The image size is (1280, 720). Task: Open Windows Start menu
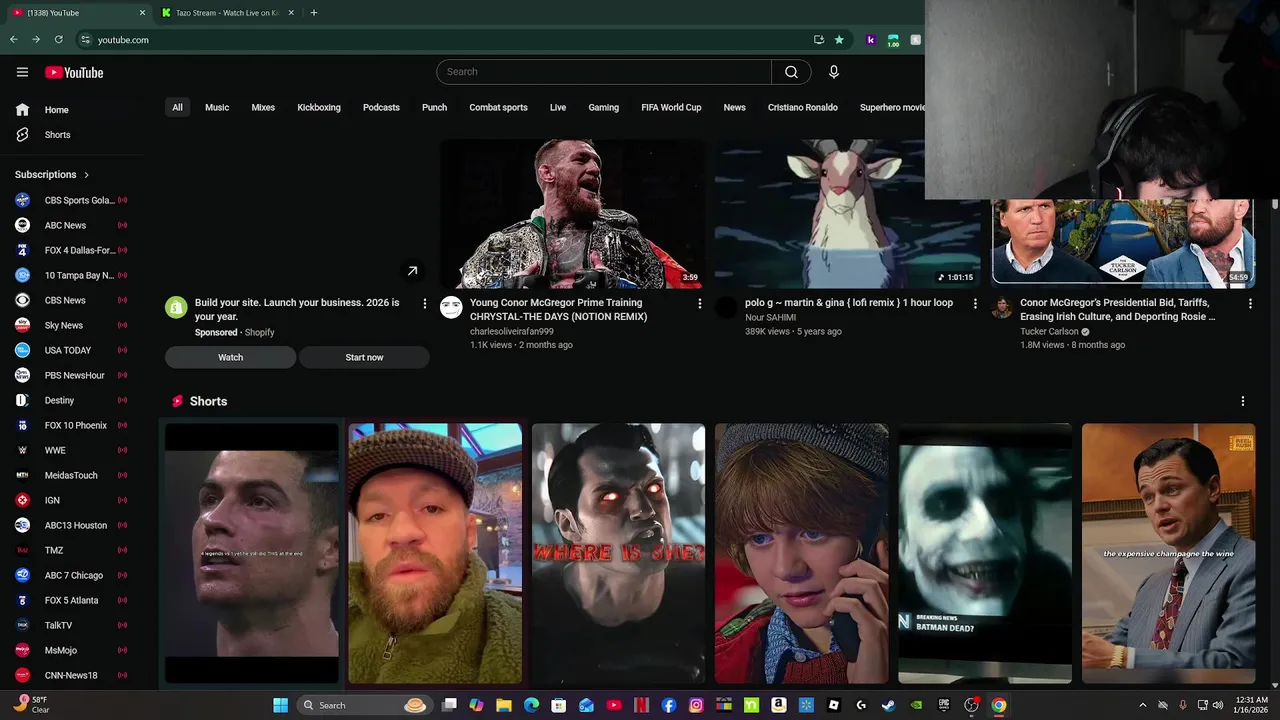pyautogui.click(x=281, y=705)
